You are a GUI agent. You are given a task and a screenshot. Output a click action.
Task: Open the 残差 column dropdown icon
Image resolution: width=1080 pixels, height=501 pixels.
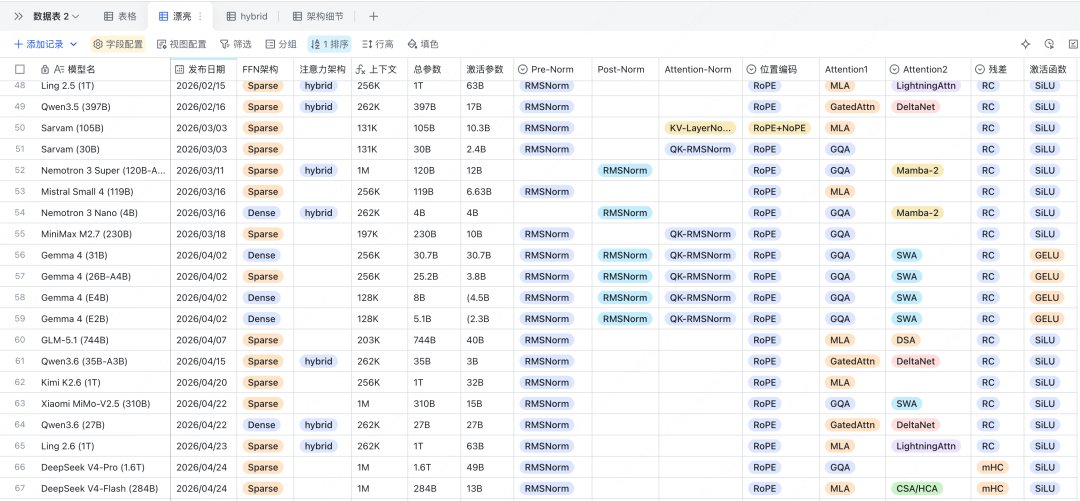[979, 70]
